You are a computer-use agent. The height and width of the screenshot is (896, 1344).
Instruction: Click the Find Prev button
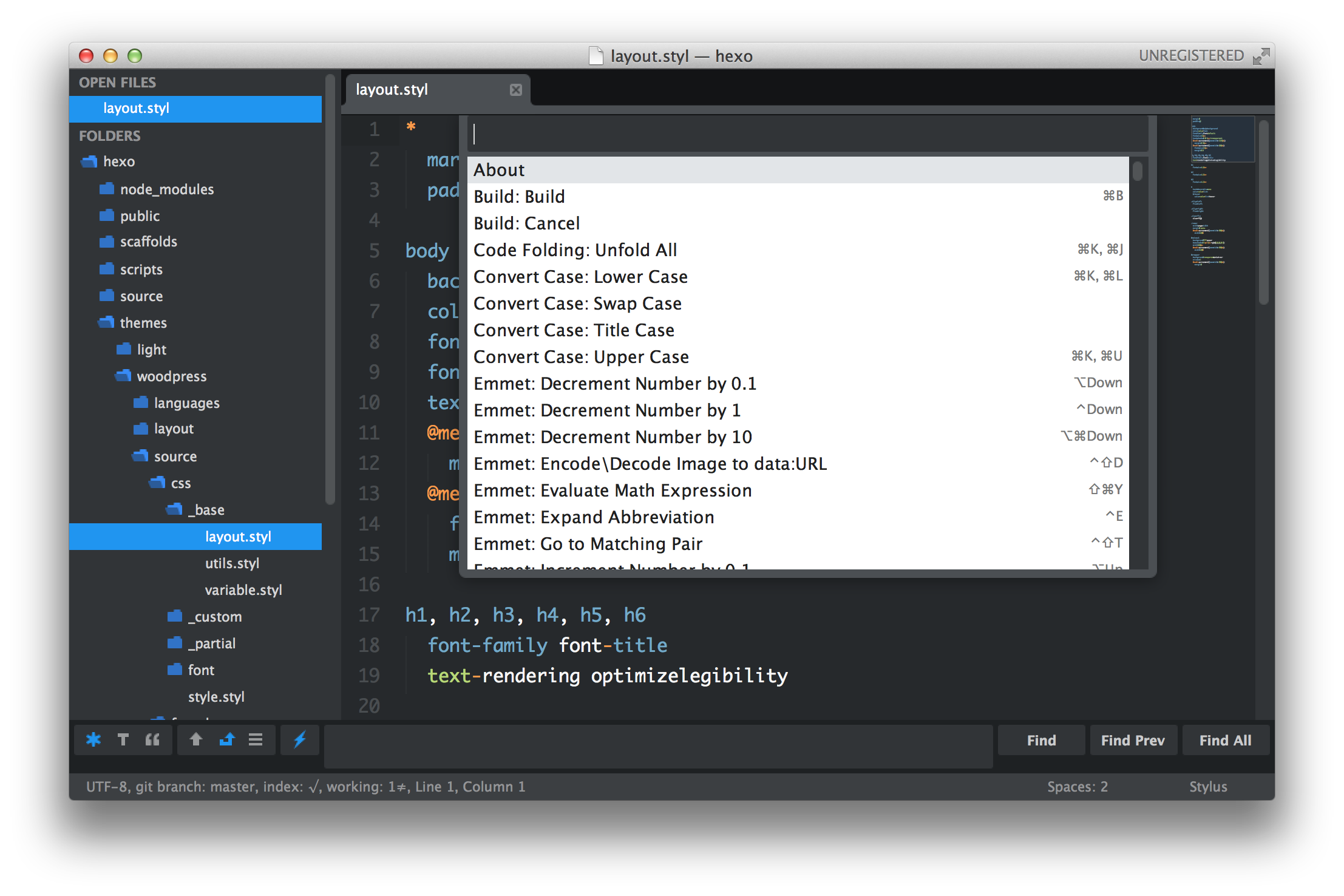click(x=1133, y=740)
